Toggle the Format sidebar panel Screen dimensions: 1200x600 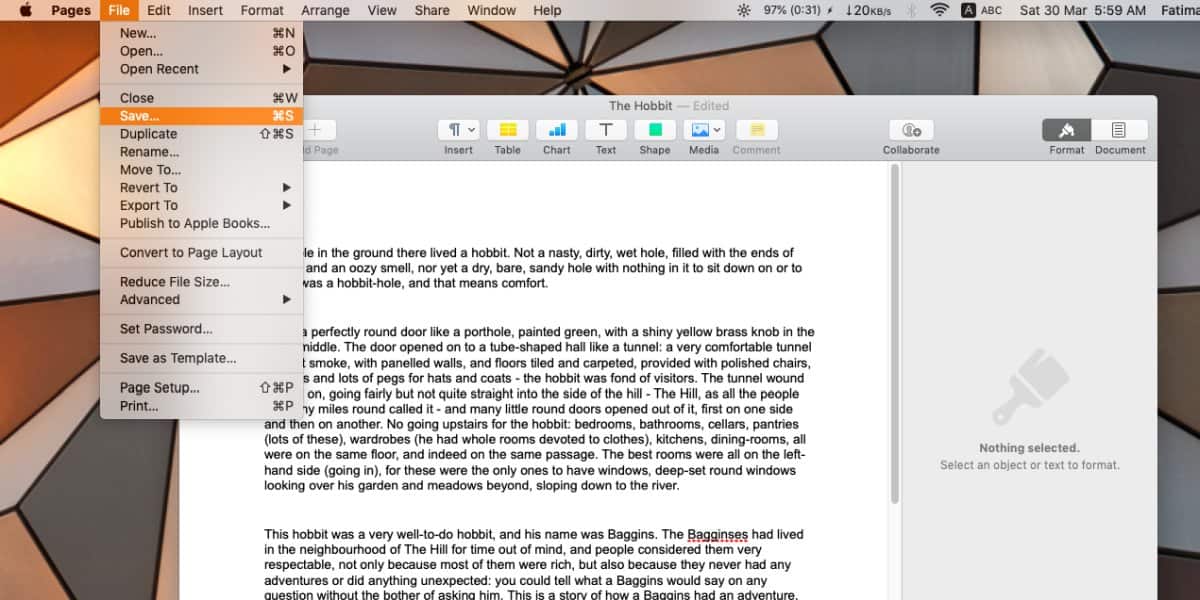[1066, 130]
